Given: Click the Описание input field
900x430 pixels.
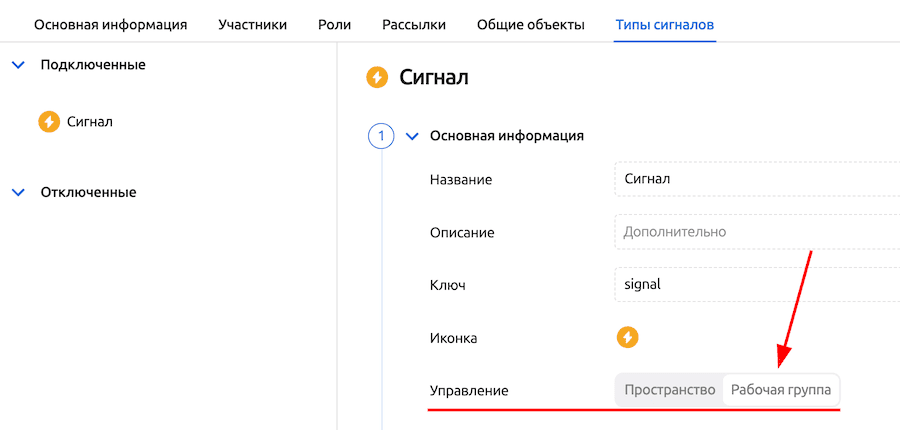Looking at the screenshot, I should pyautogui.click(x=757, y=232).
